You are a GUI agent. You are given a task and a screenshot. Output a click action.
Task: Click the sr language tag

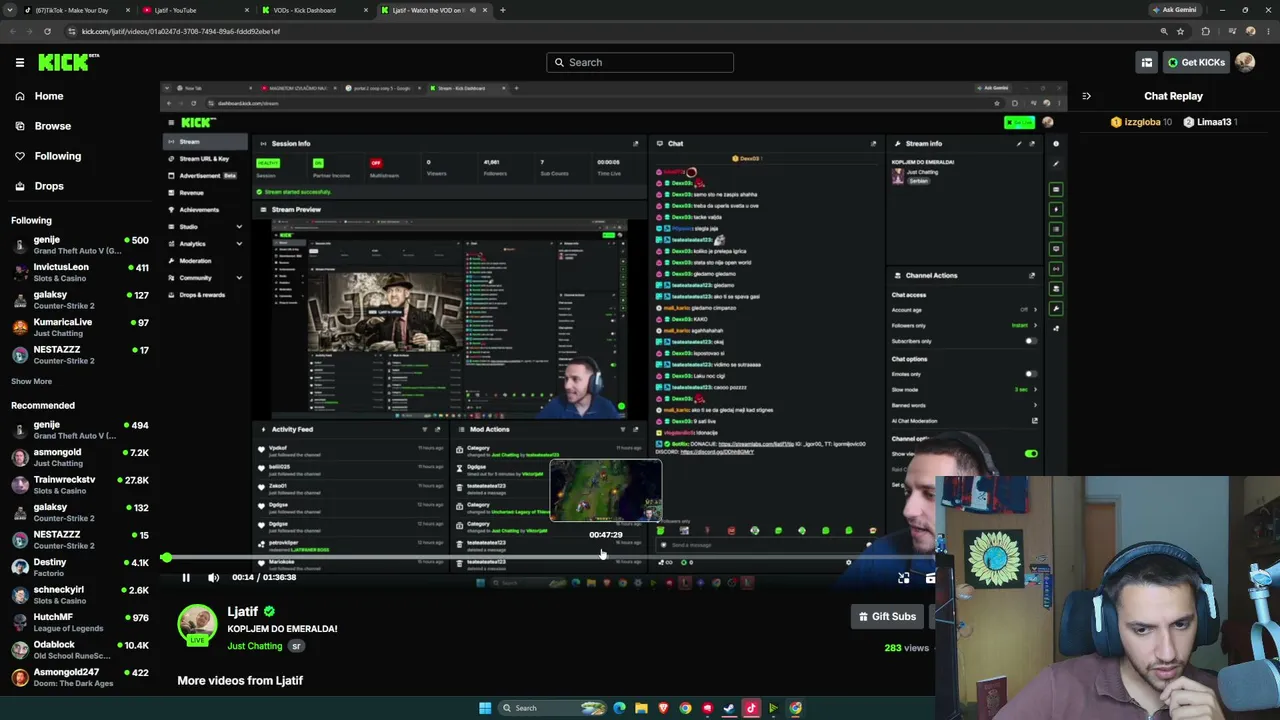(x=296, y=646)
